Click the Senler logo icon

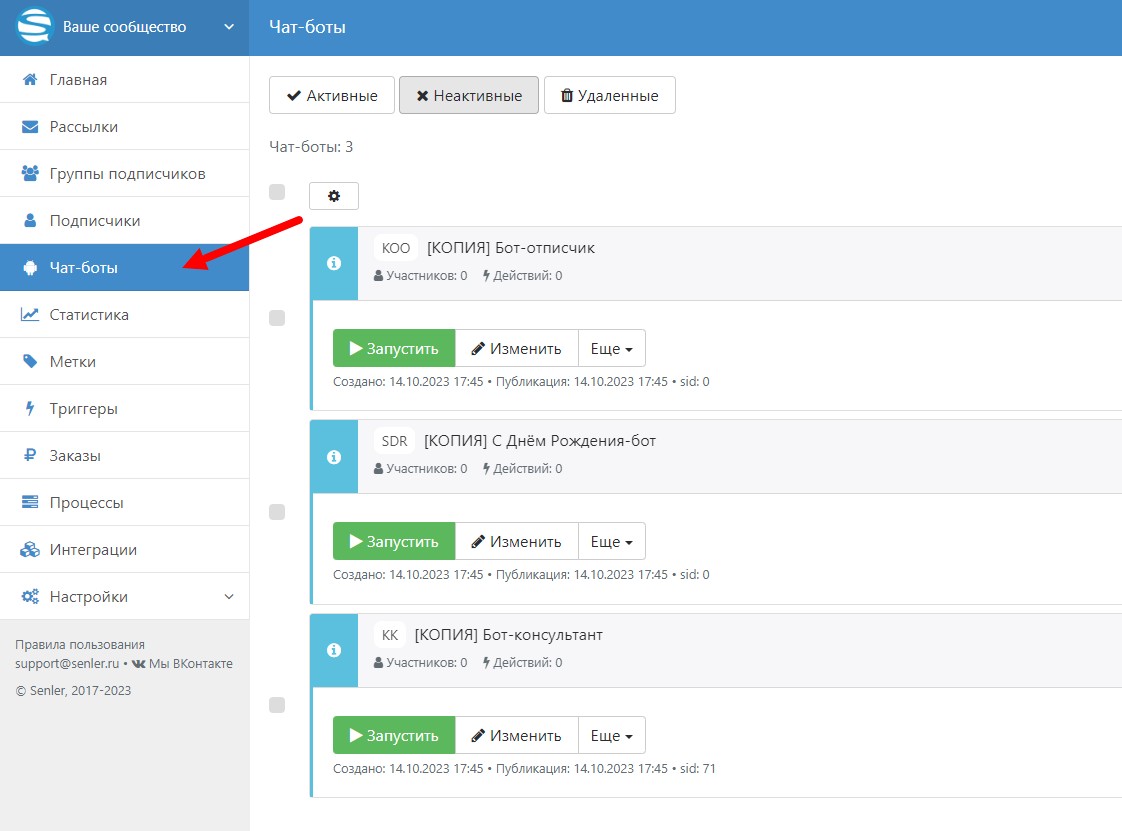(x=35, y=27)
